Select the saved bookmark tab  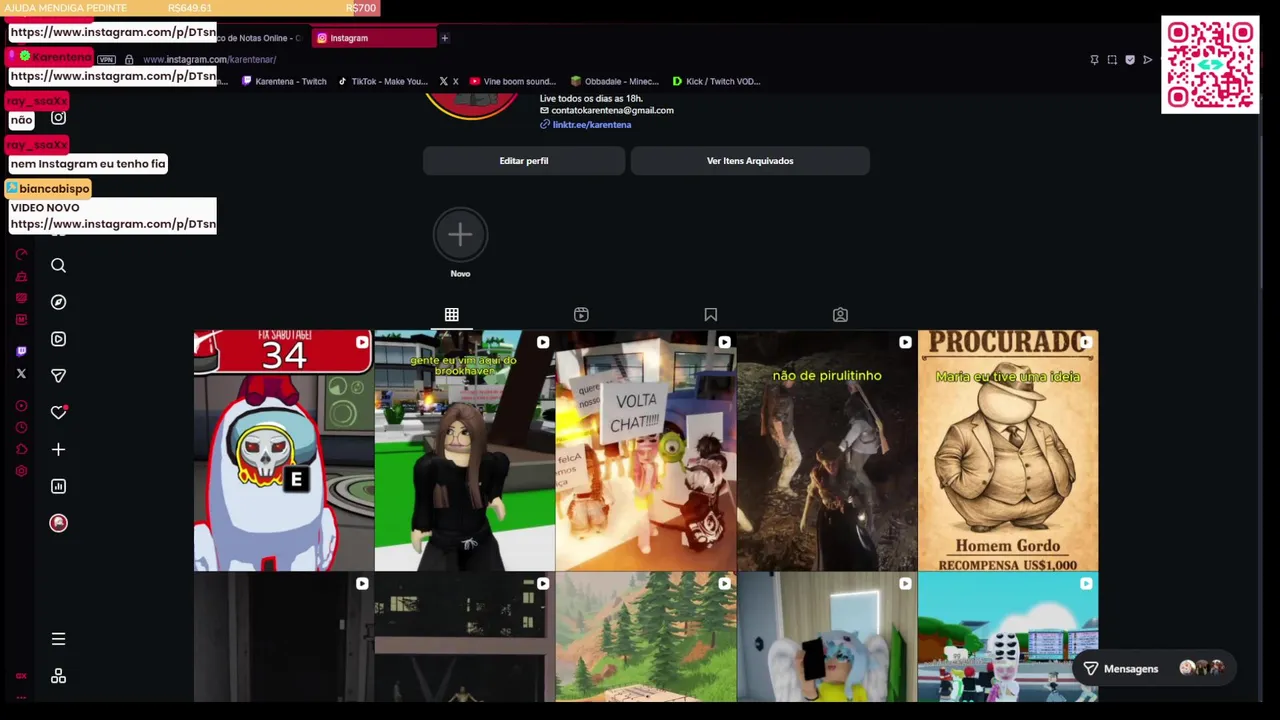pyautogui.click(x=711, y=315)
